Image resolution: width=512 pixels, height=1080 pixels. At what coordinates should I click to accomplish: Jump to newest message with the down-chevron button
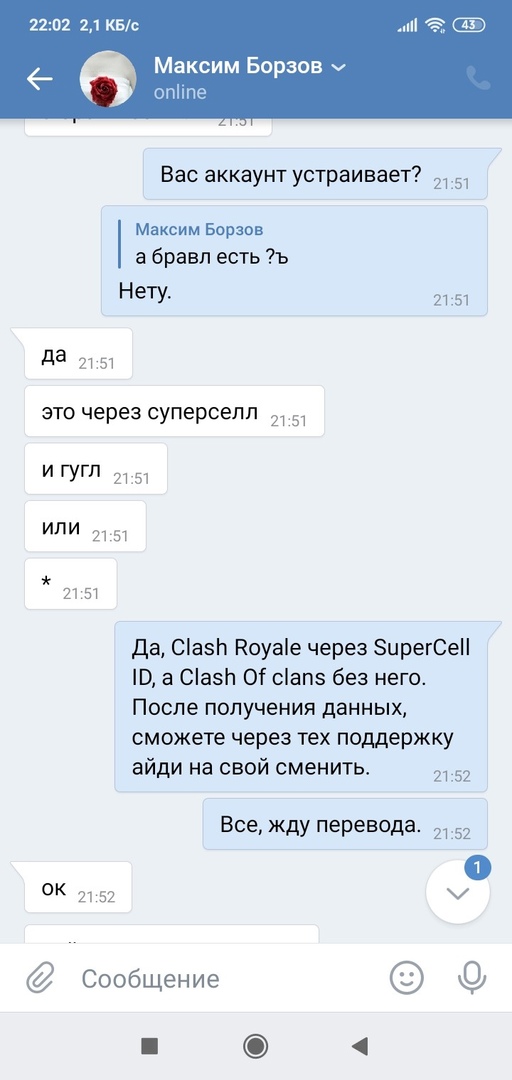tap(458, 892)
